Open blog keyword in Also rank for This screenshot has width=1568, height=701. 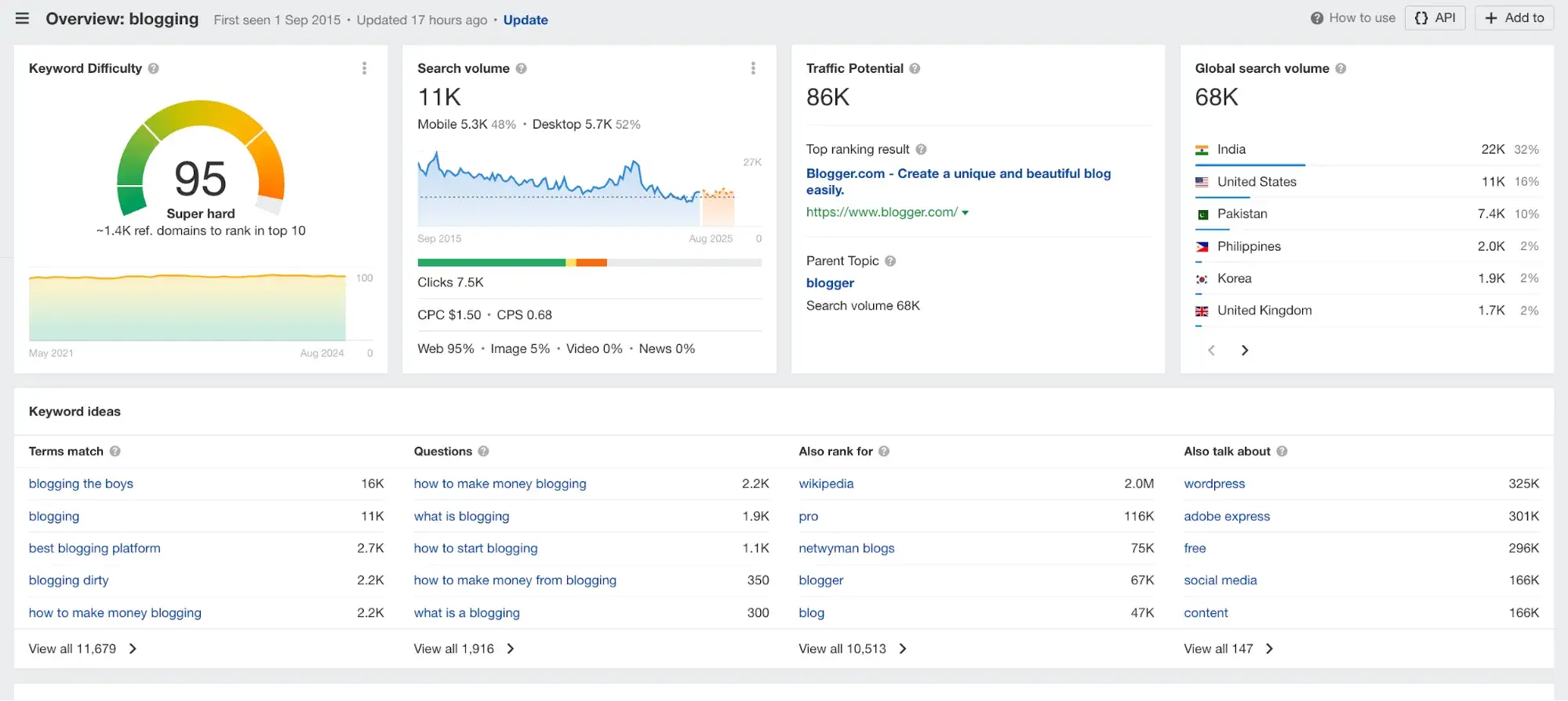(811, 612)
